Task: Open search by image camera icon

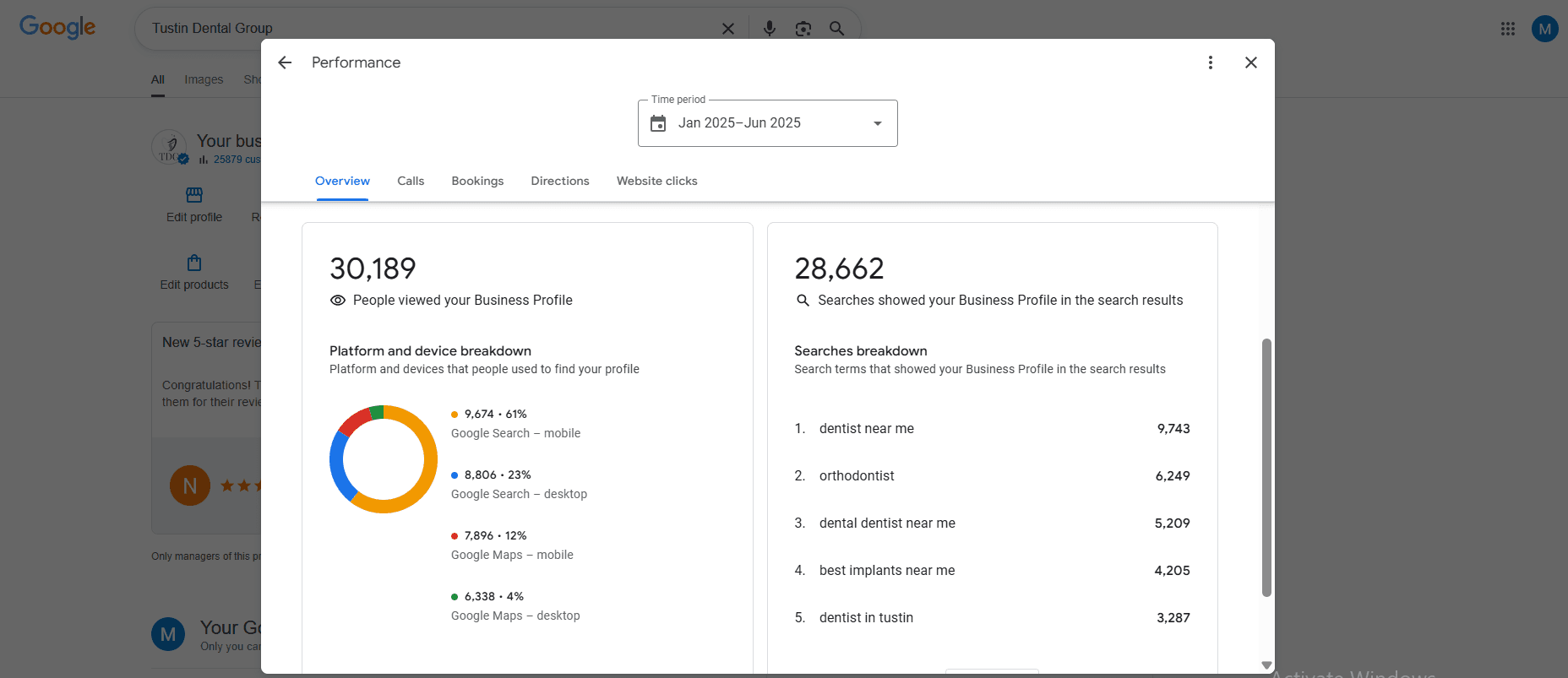Action: (803, 29)
